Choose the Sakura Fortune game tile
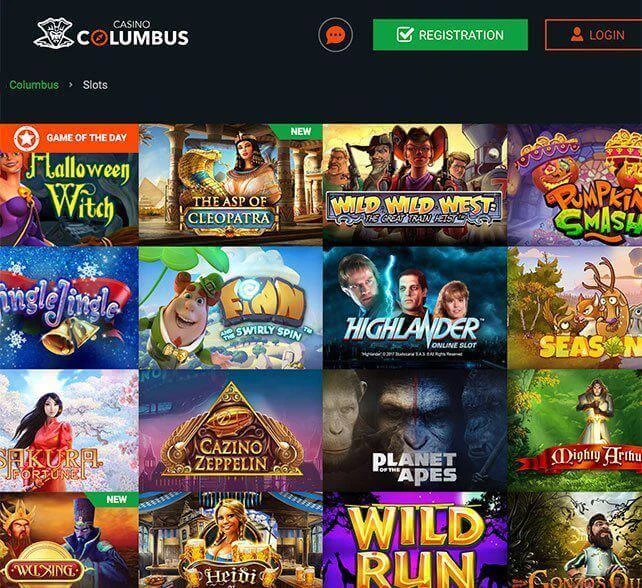The image size is (642, 588). pyautogui.click(x=69, y=431)
